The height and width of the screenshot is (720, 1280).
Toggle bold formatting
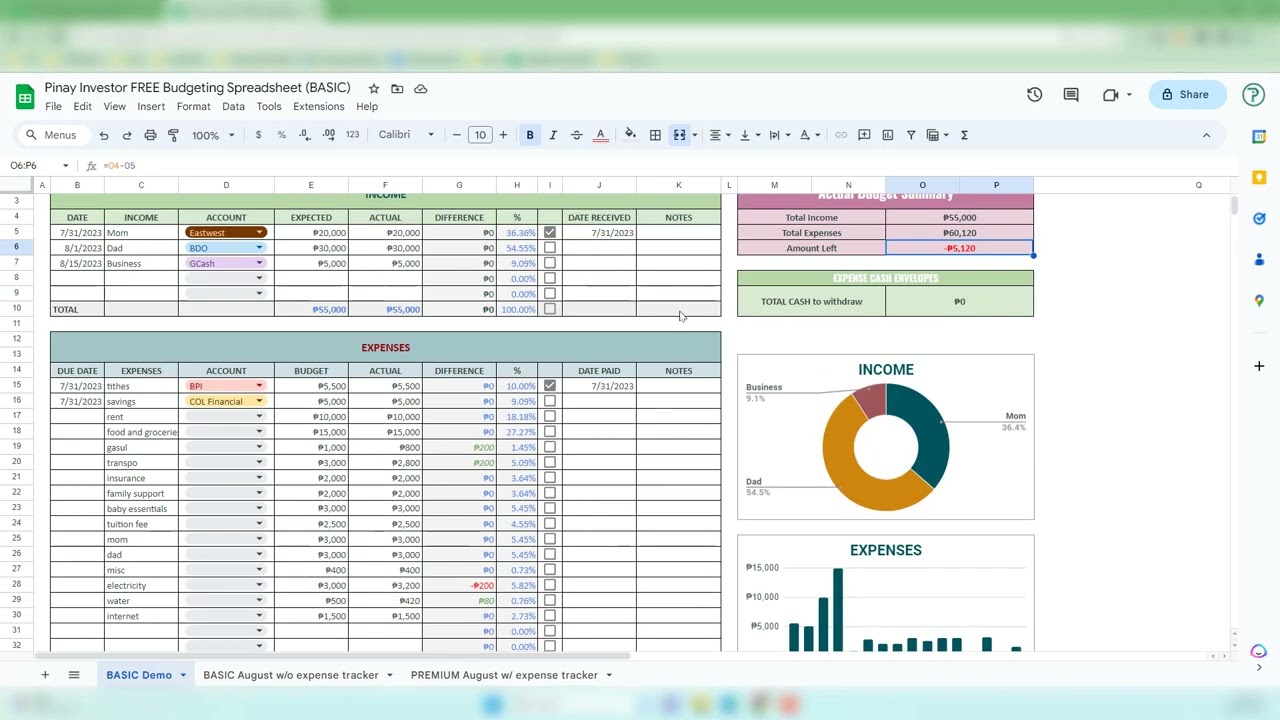click(530, 135)
